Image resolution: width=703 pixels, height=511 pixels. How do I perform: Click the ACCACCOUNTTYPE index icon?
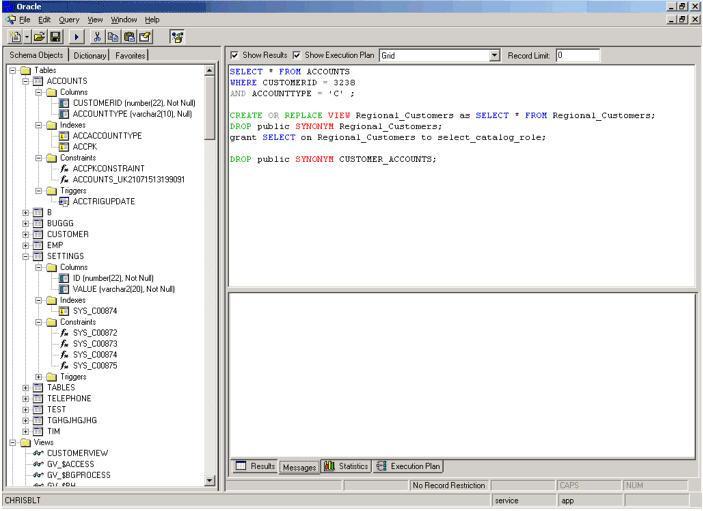tap(64, 136)
